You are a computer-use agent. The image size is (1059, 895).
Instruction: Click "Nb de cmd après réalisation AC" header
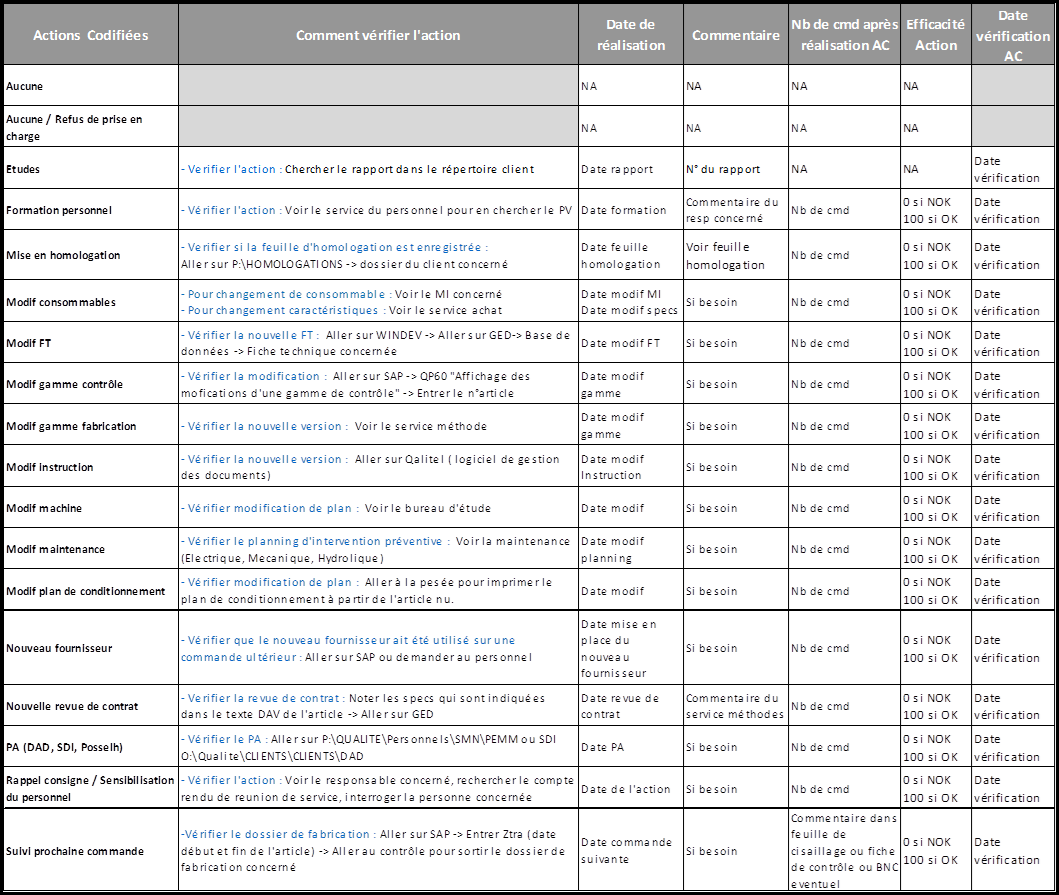click(x=845, y=35)
